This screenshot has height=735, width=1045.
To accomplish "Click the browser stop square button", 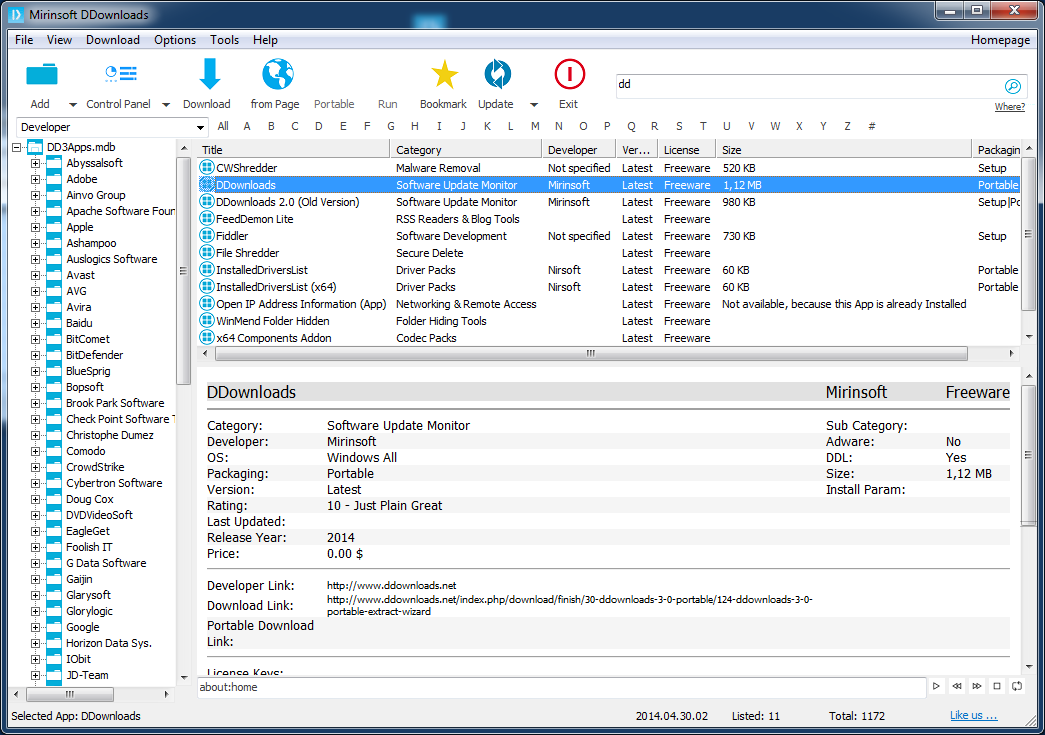I will (x=997, y=686).
